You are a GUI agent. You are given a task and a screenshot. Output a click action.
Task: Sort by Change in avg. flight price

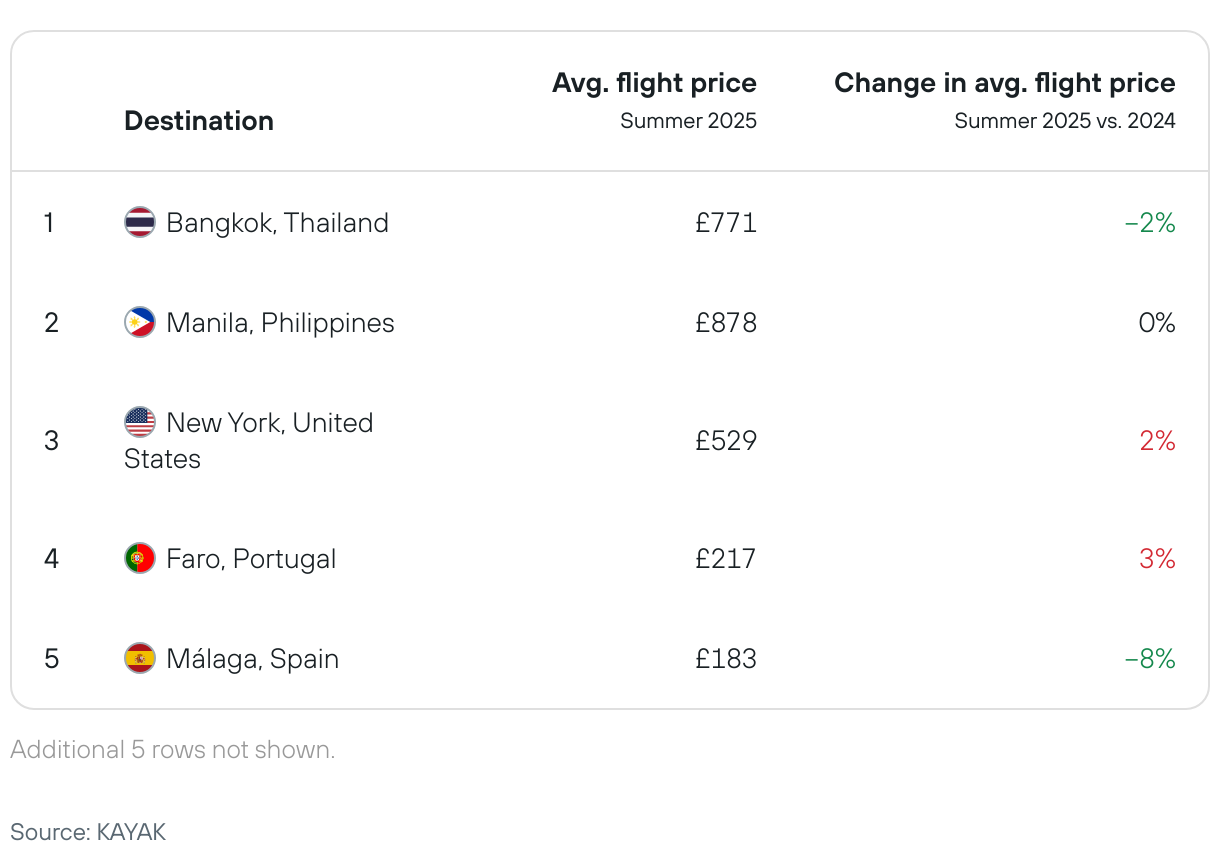point(1004,83)
